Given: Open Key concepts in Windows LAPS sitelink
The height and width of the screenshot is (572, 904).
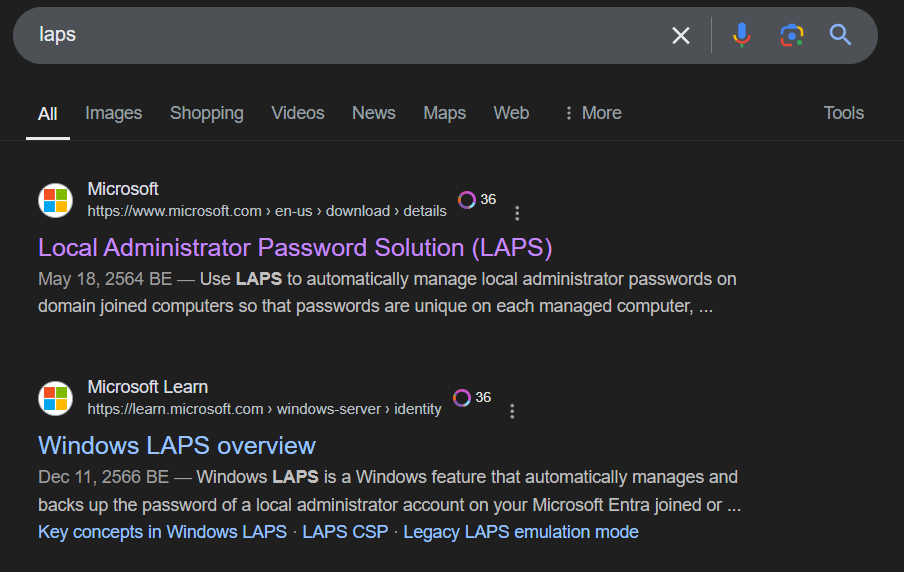Looking at the screenshot, I should tap(162, 532).
